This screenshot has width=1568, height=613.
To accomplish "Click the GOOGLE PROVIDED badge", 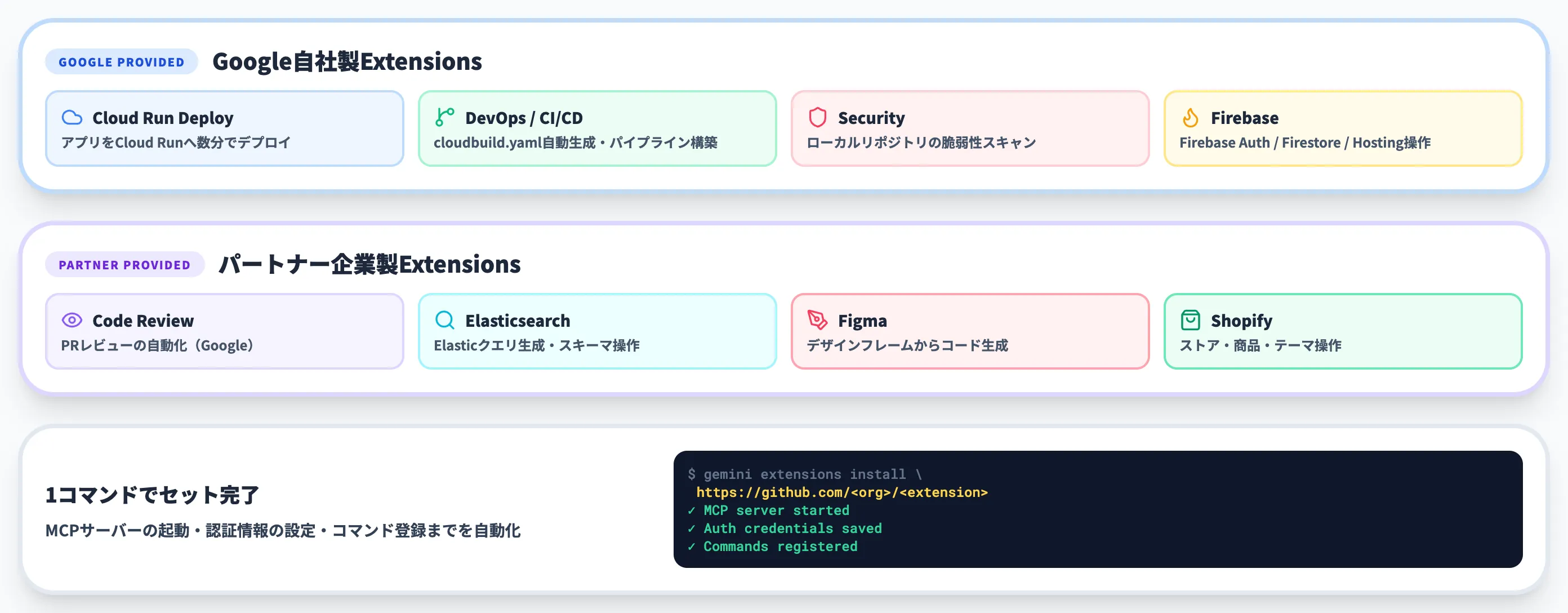I will point(121,62).
